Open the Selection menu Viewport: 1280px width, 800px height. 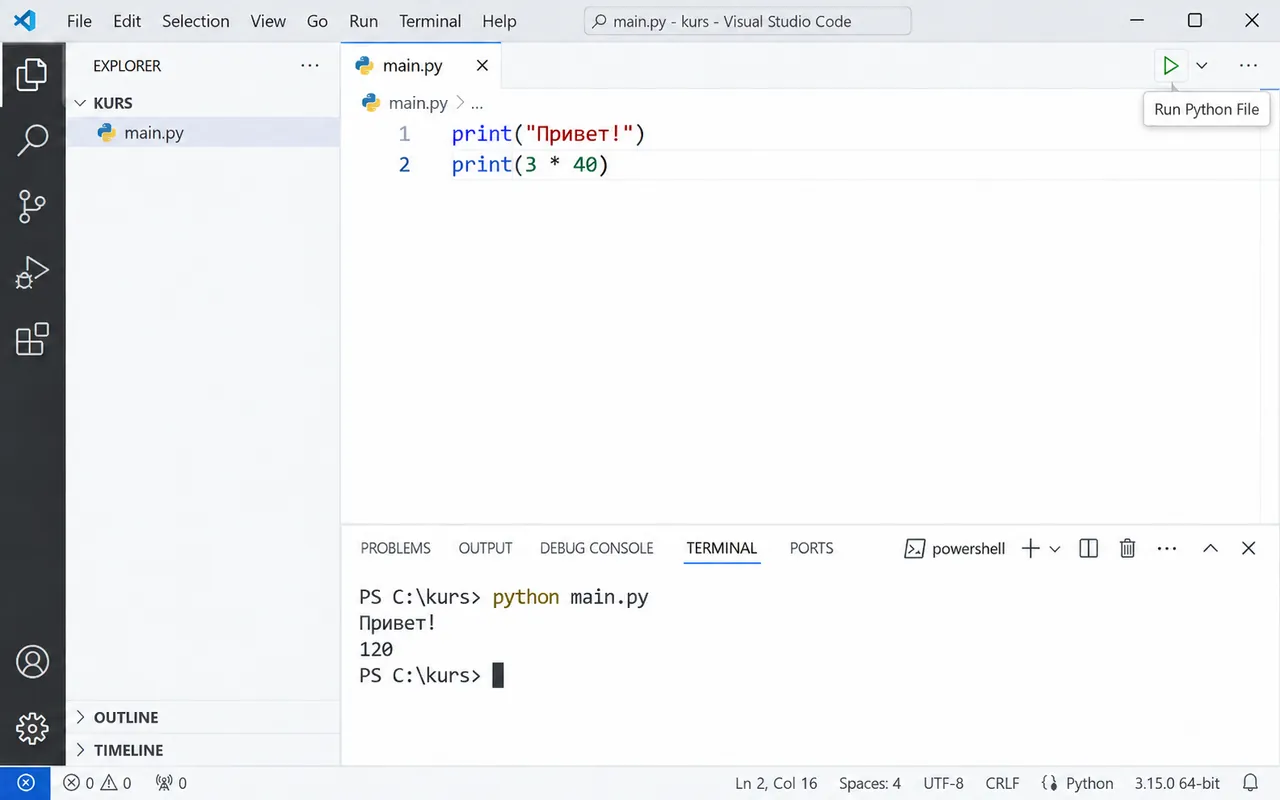click(x=196, y=21)
